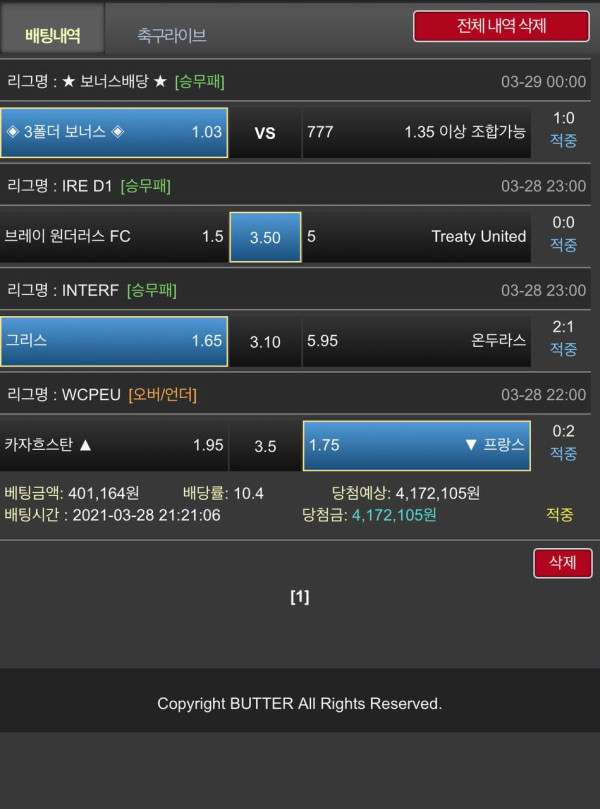Click the 3.10 draw odds for INTERF match
600x809 pixels.
coord(265,341)
